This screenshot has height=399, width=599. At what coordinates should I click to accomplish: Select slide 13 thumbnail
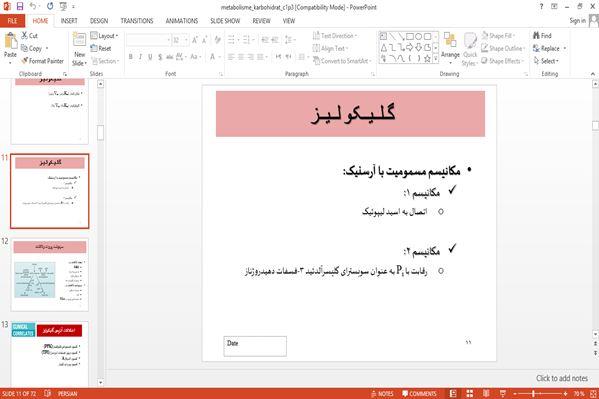pos(50,354)
